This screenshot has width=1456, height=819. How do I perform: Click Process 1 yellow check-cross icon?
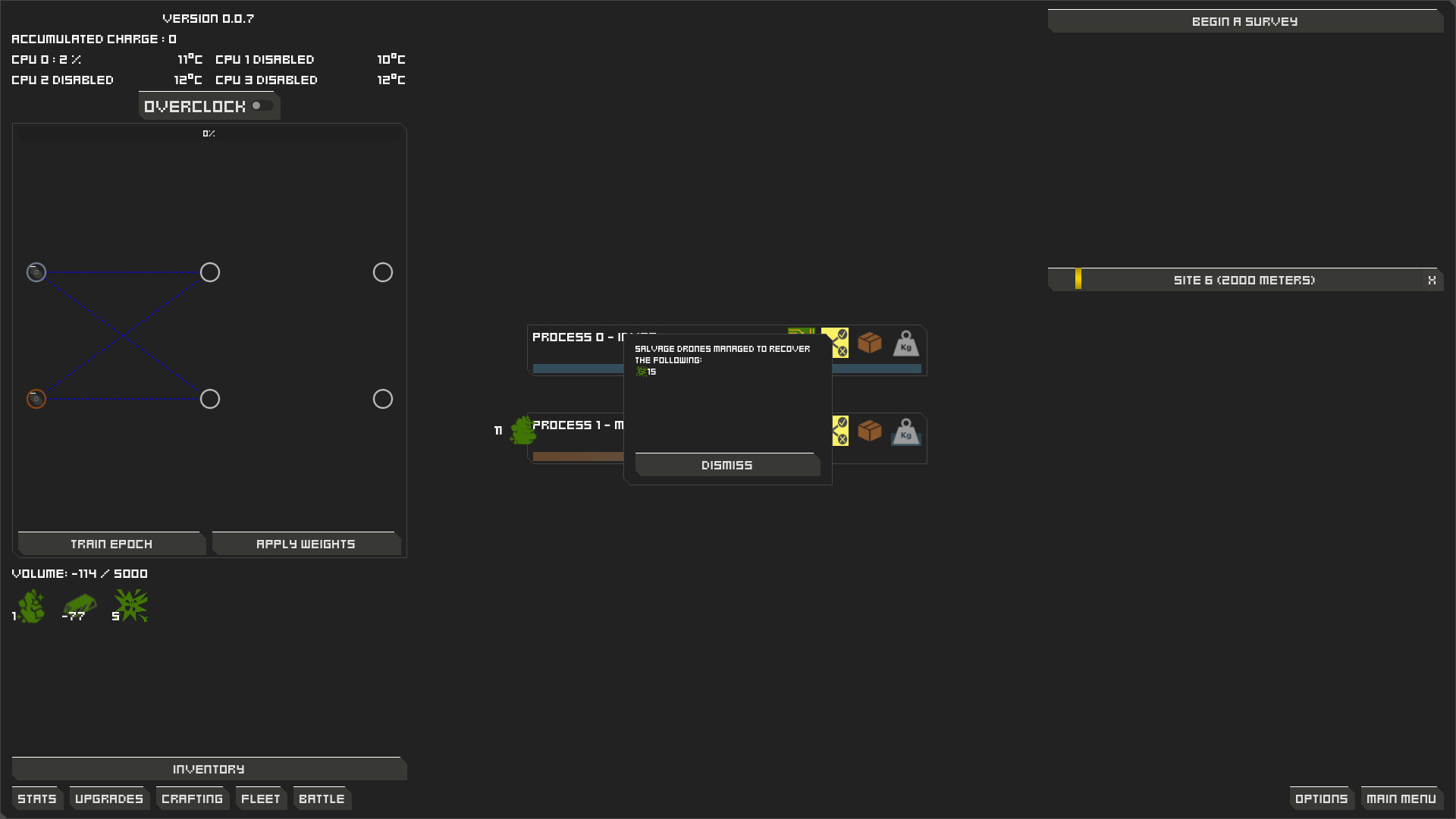point(840,431)
